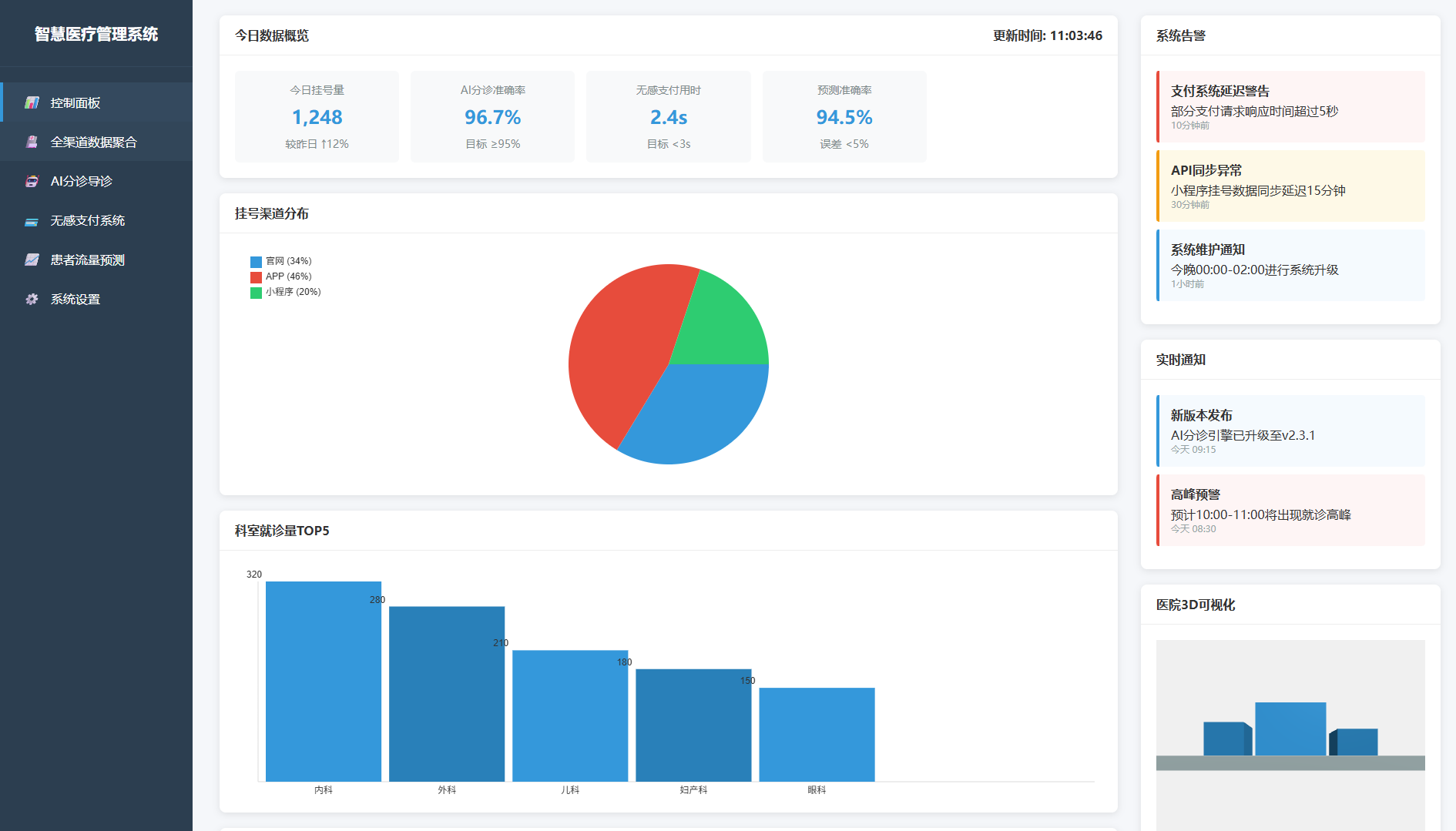
Task: Open the 全渠道数据聚合 menu item
Action: 94,142
